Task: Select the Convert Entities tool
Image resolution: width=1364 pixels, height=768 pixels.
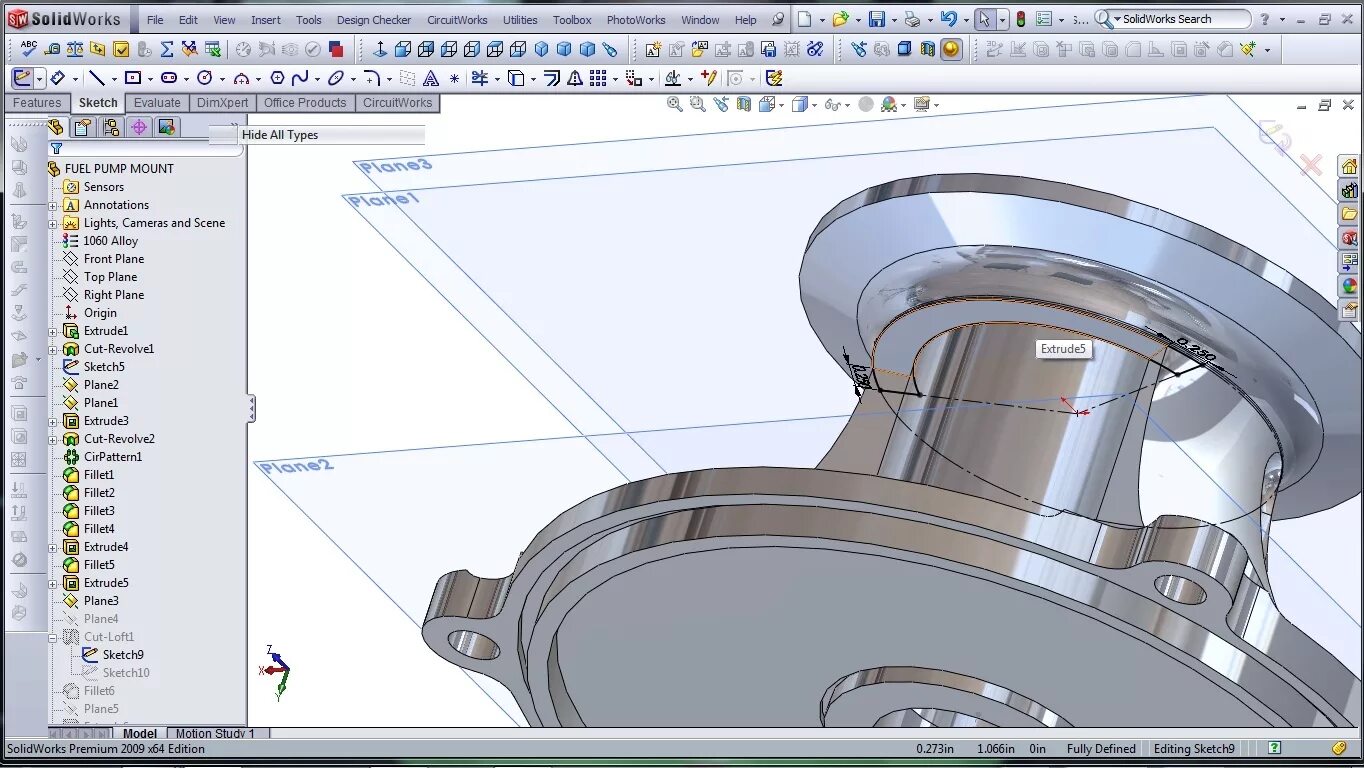Action: pos(516,78)
